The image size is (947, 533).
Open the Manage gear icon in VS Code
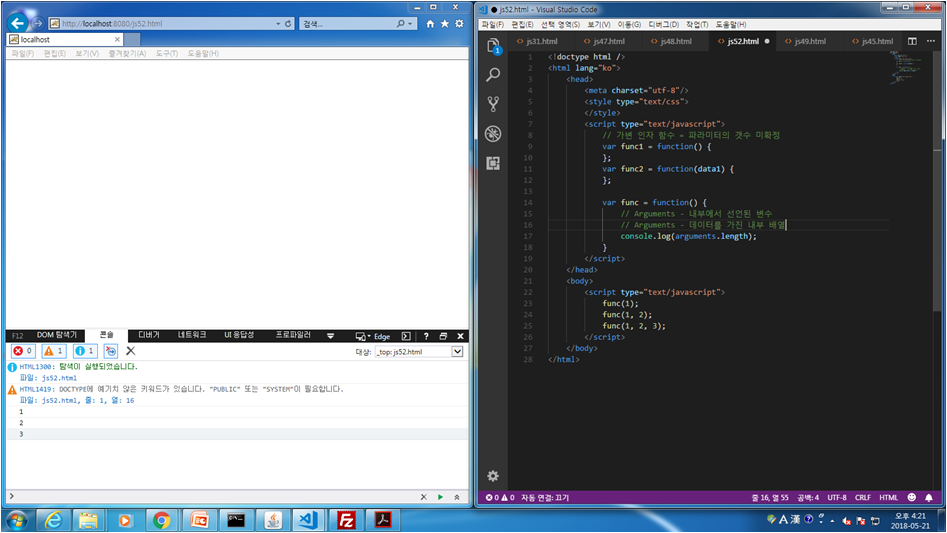(493, 476)
